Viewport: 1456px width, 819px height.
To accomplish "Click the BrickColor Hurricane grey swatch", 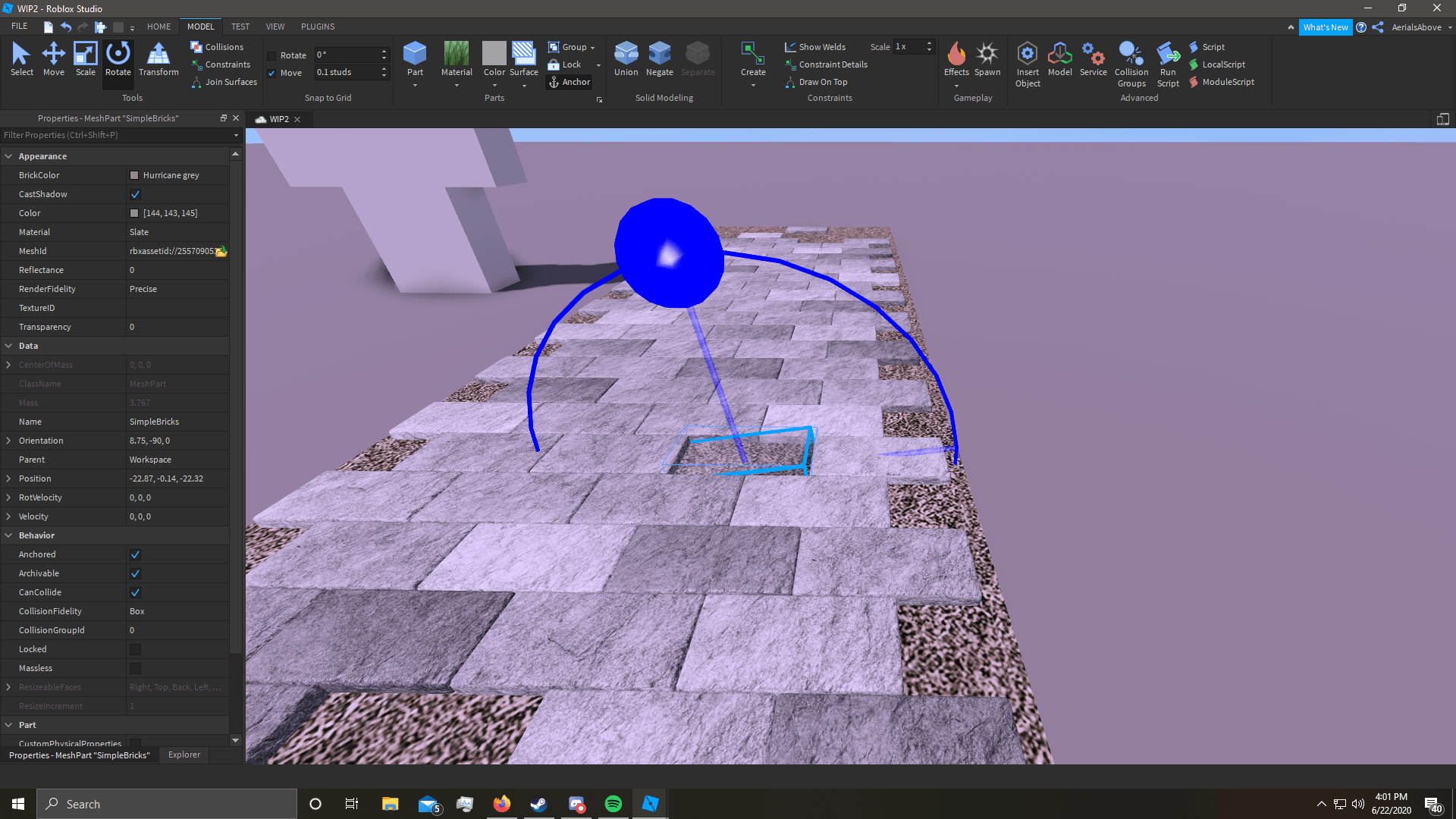I will click(134, 175).
